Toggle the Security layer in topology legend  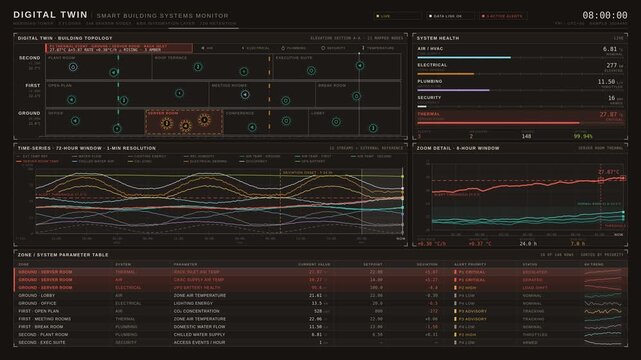click(334, 48)
